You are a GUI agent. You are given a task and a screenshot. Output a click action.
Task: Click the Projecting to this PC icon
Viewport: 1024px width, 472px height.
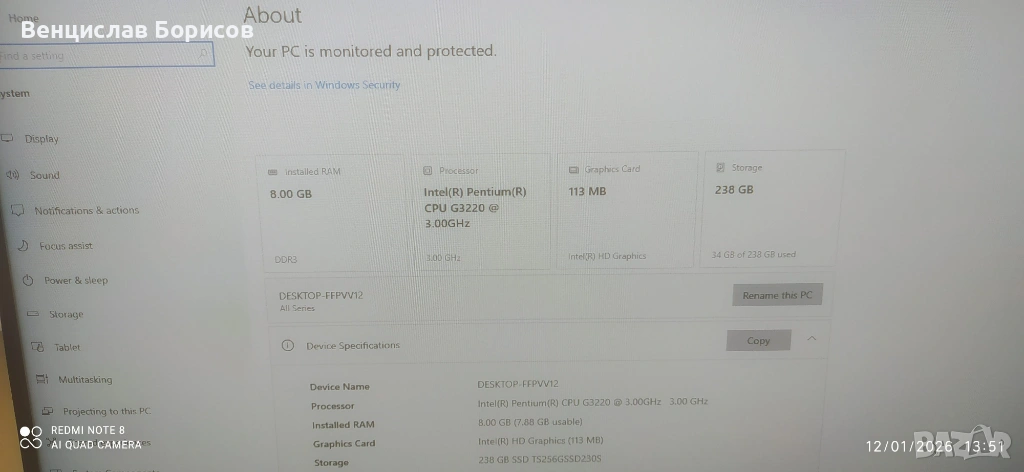pos(47,411)
